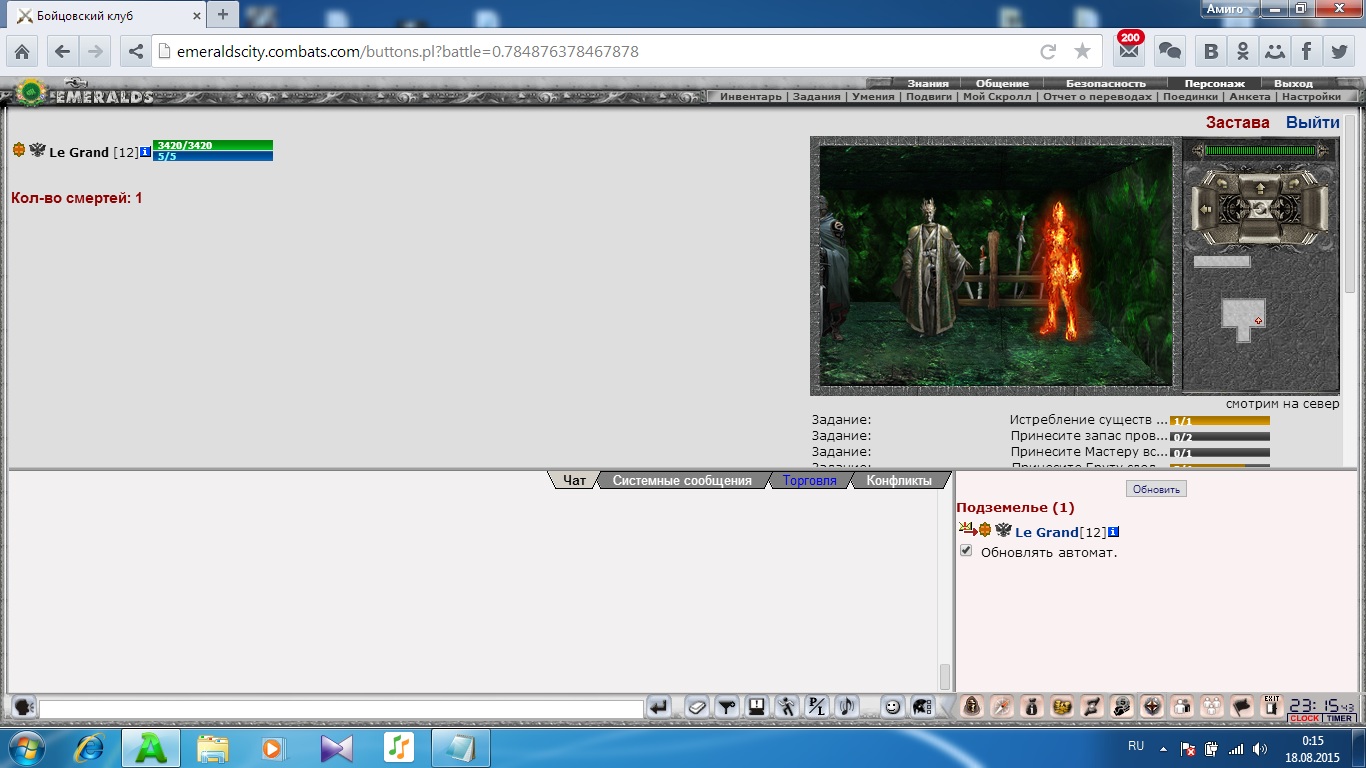Image resolution: width=1366 pixels, height=768 pixels.
Task: Send chat message with the enter arrow
Action: click(658, 706)
